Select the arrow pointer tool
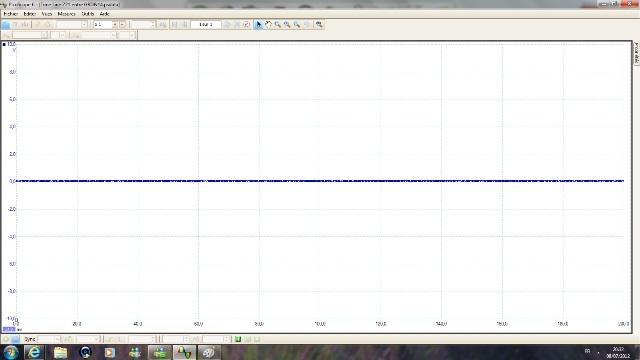 (x=258, y=24)
